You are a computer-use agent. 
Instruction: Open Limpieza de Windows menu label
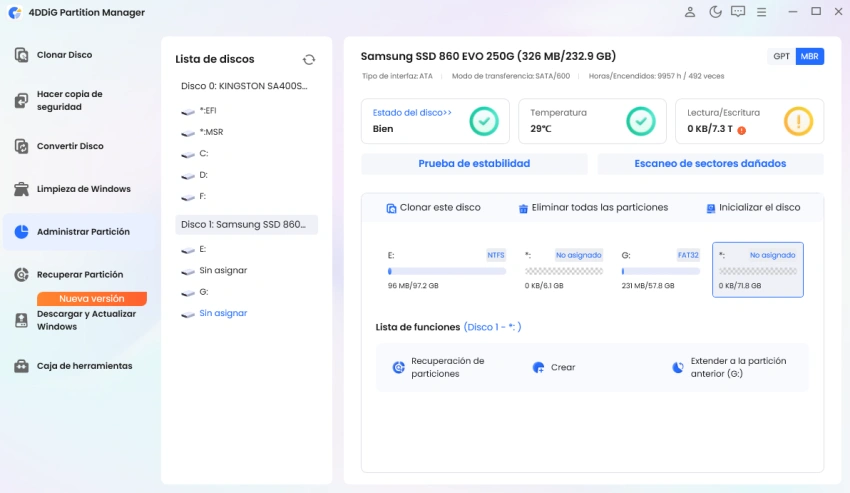click(83, 189)
